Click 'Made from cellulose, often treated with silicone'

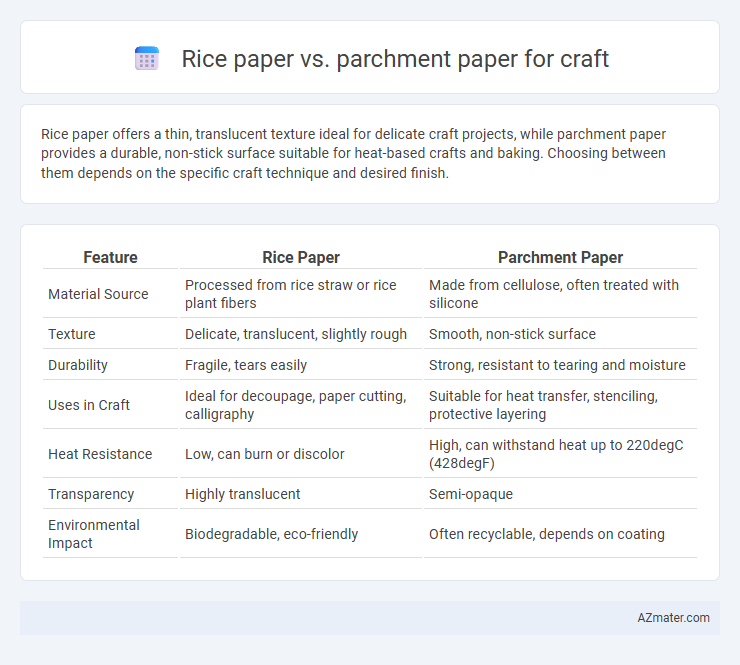coord(554,294)
